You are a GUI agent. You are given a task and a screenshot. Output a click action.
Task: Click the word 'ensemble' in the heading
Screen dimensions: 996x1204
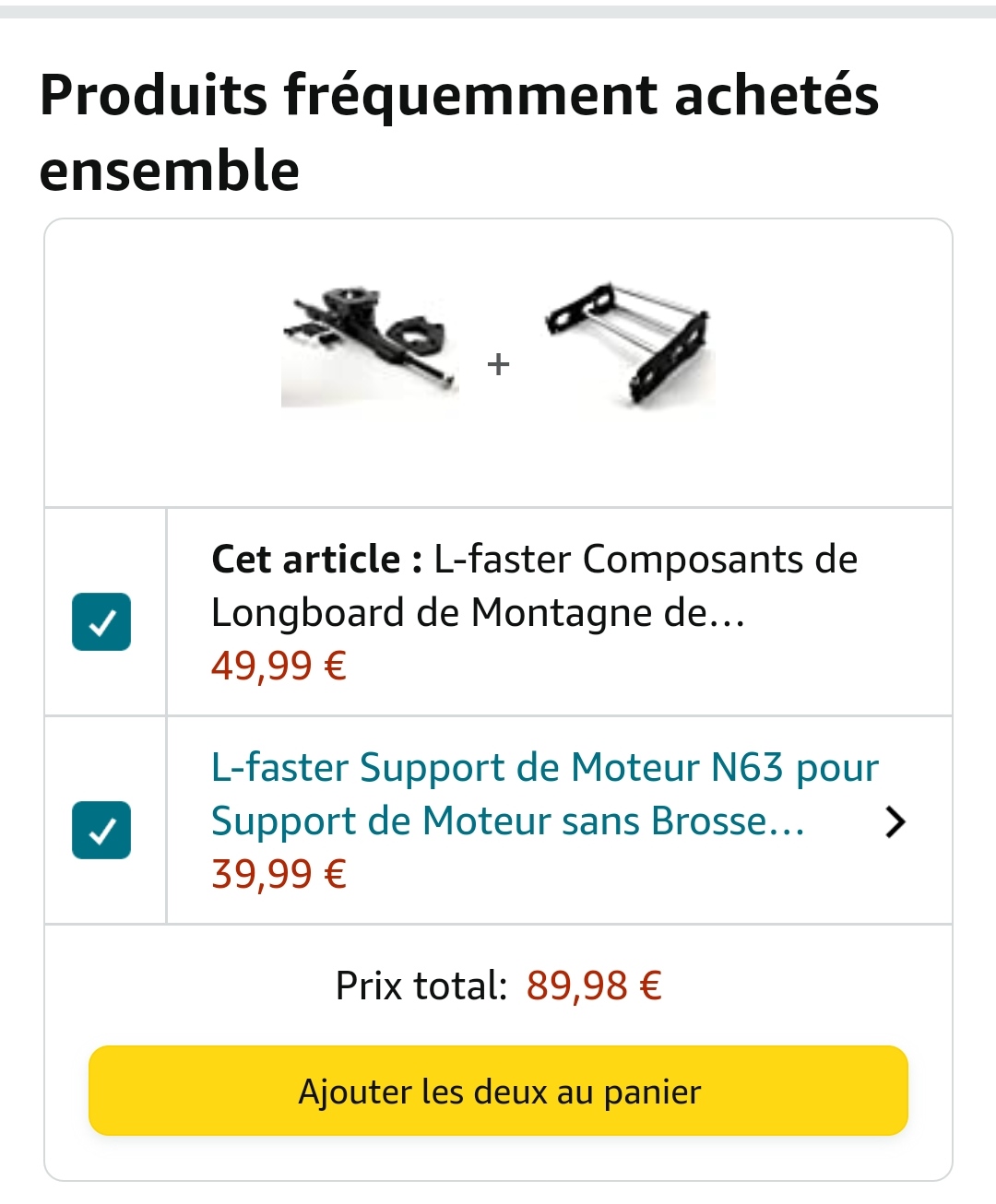tap(170, 171)
